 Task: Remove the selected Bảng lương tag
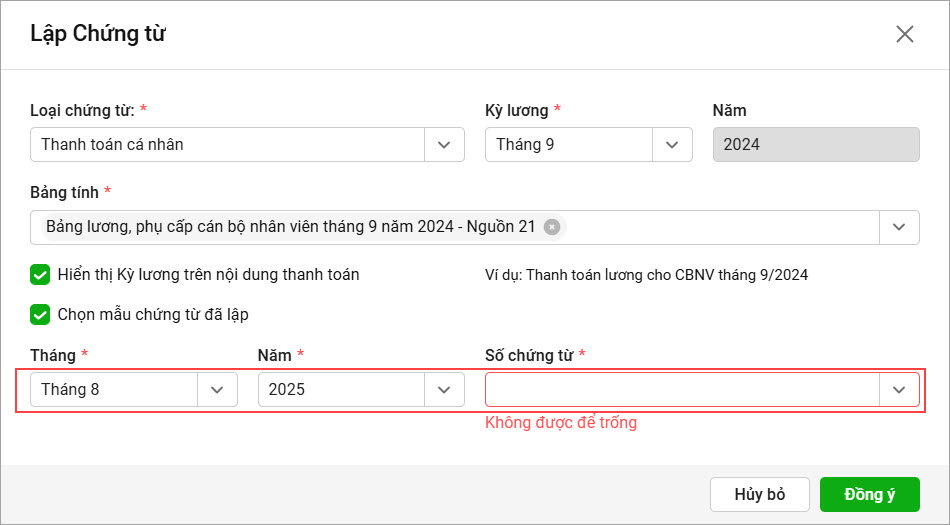[x=551, y=226]
